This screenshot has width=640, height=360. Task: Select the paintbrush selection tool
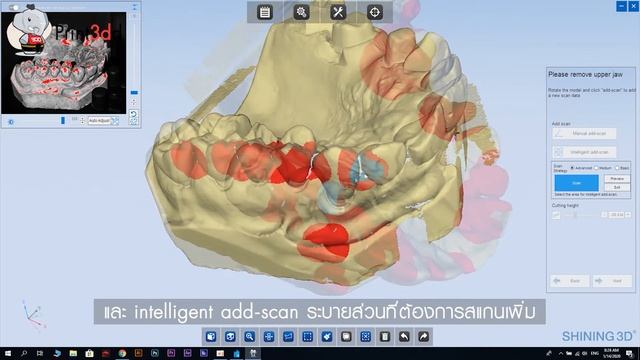click(x=327, y=337)
